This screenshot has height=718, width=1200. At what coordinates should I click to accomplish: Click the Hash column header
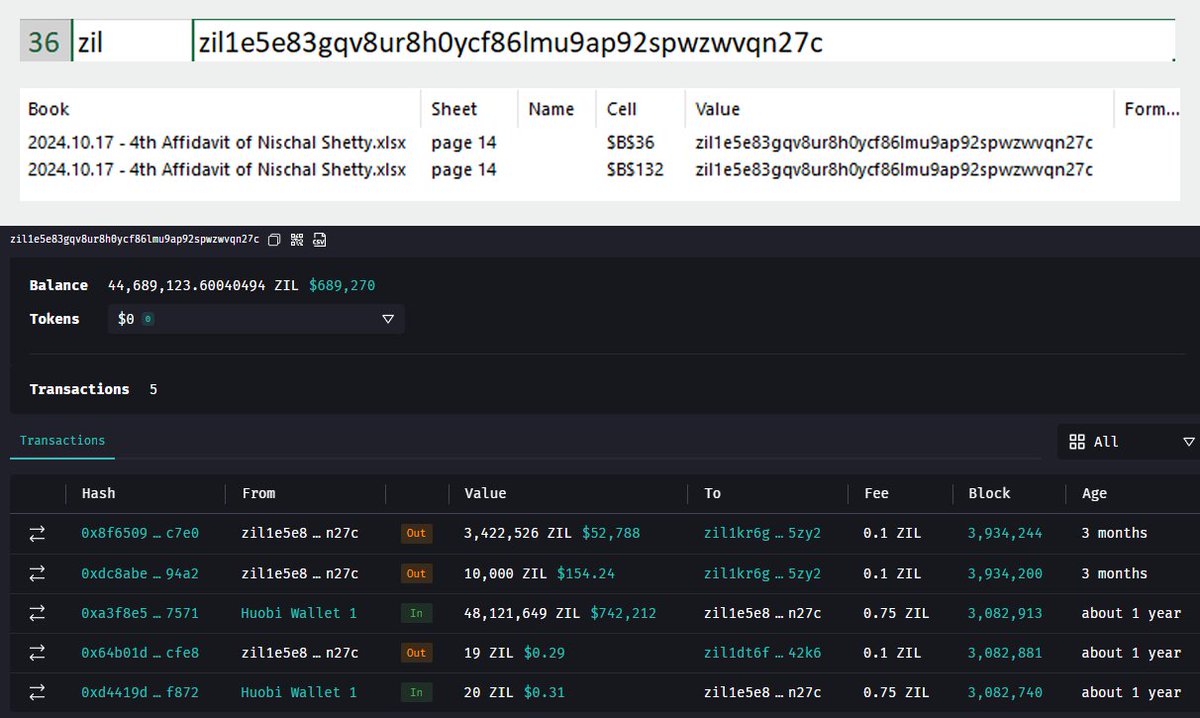[98, 493]
